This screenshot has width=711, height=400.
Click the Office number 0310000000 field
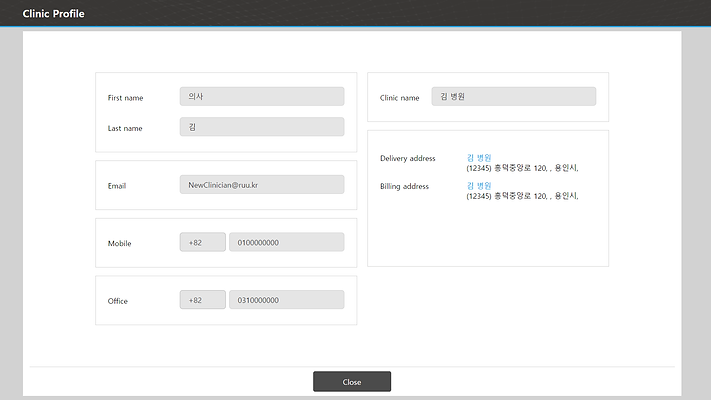pos(287,300)
